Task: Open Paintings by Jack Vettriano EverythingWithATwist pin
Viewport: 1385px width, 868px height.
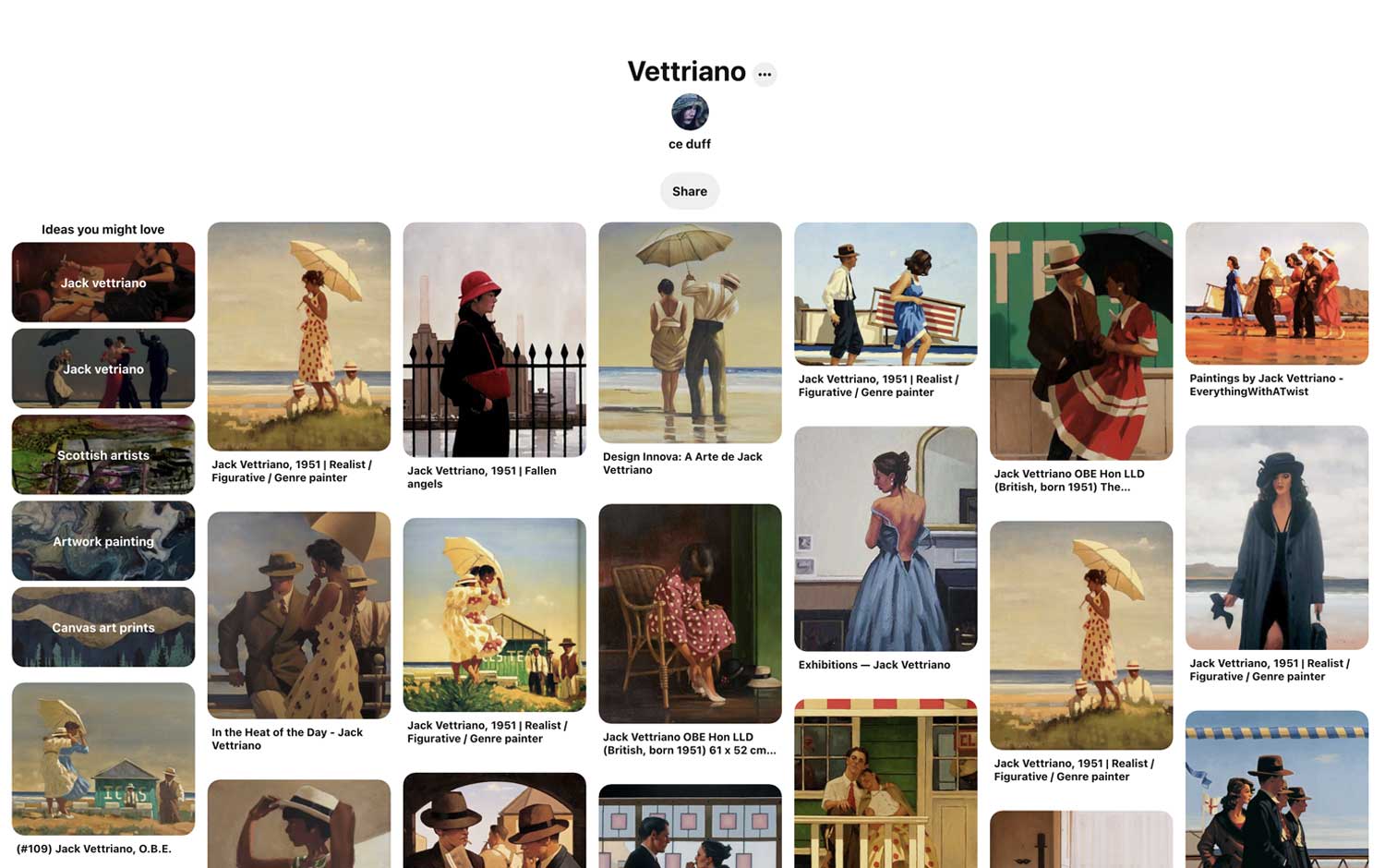Action: coord(1277,294)
